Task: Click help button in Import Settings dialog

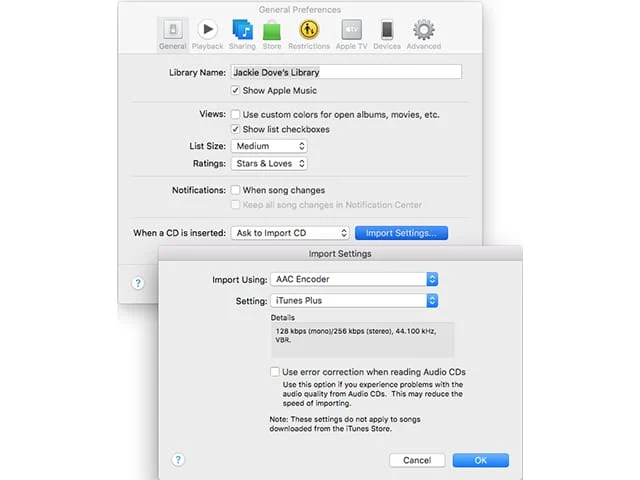Action: [x=178, y=460]
